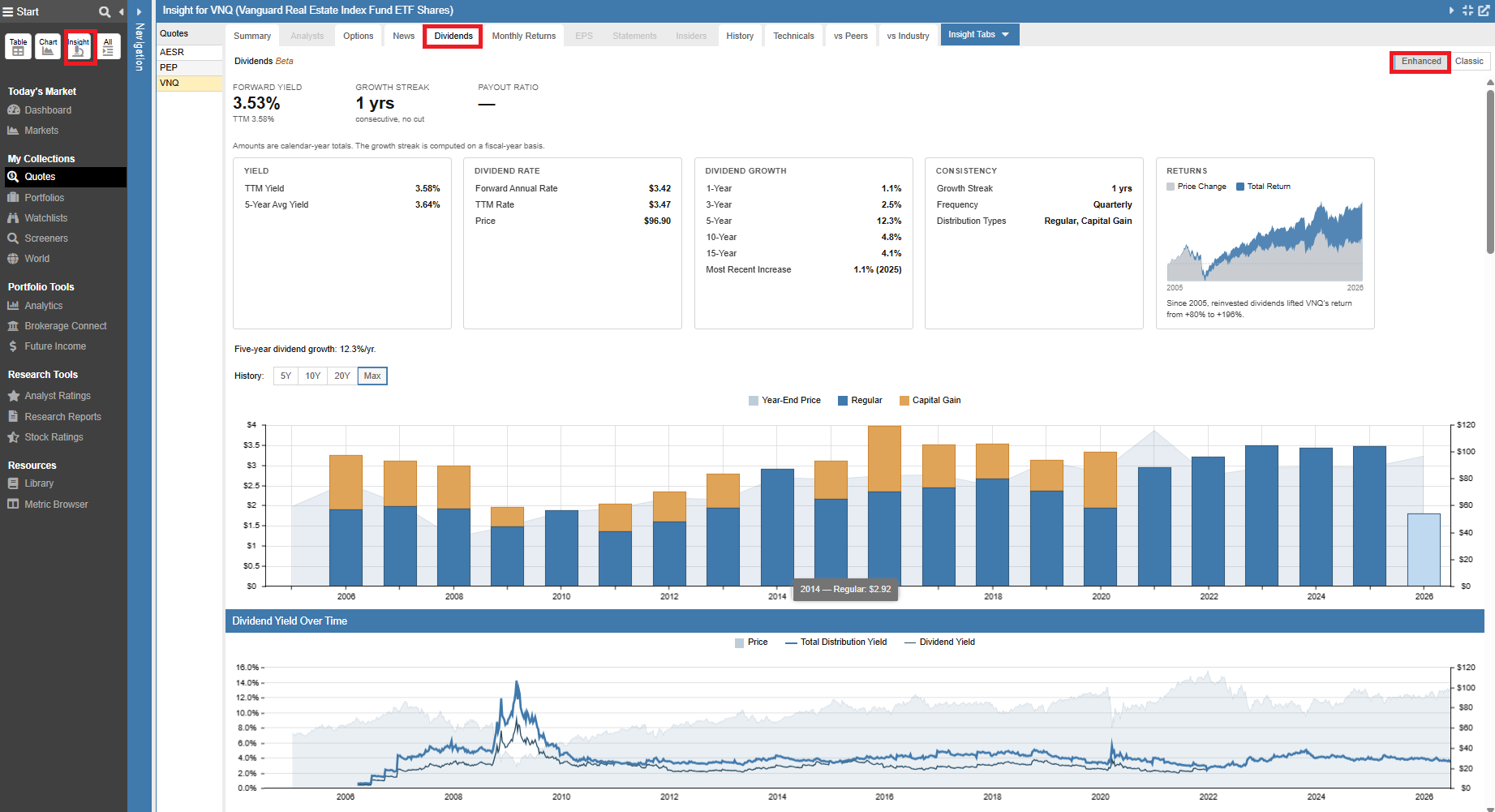Click the Returns mini chart thumbnail
The height and width of the screenshot is (812, 1495).
pos(1265,241)
